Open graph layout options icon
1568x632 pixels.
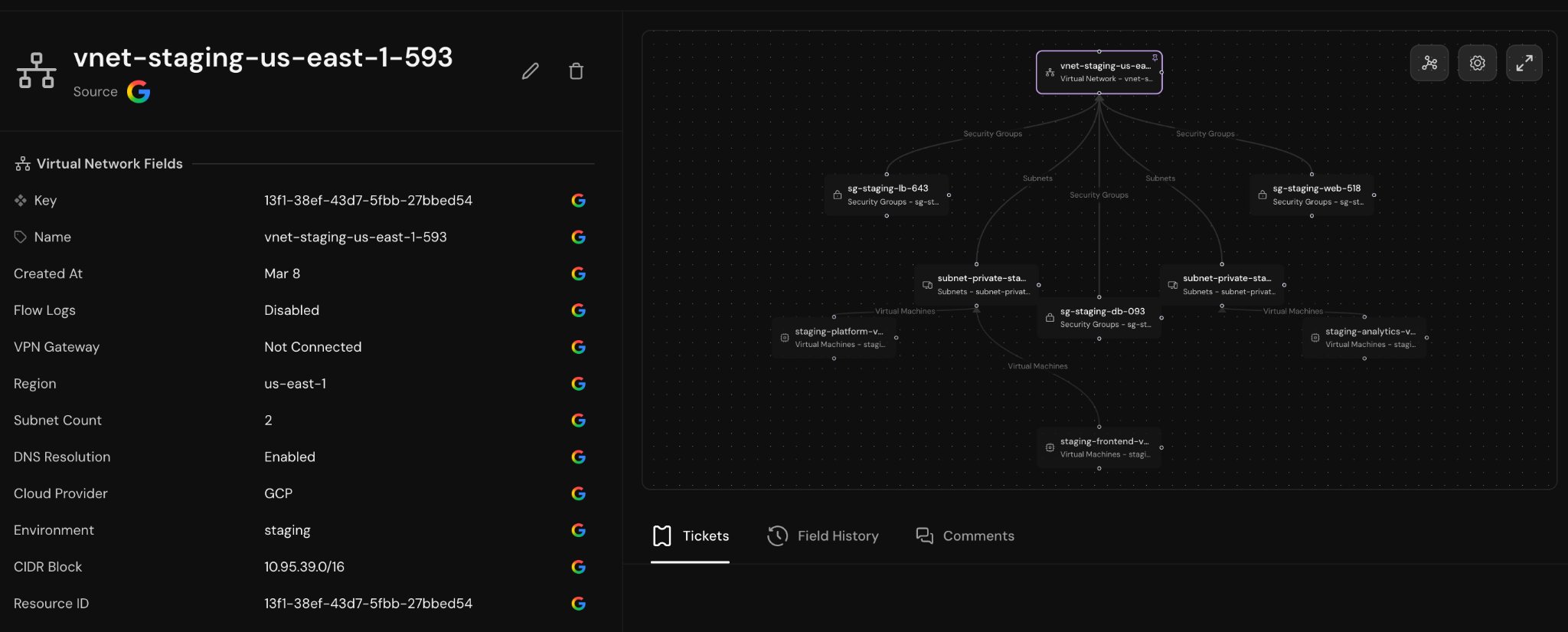click(x=1429, y=63)
